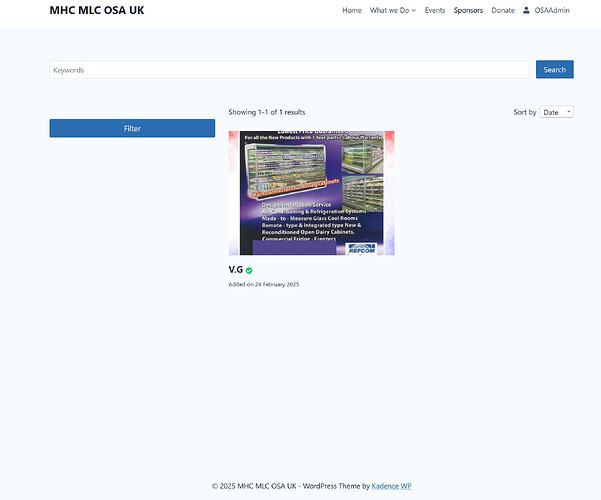Click the 'Added on 24 February 2025' text
Image resolution: width=601 pixels, height=500 pixels.
pos(264,285)
